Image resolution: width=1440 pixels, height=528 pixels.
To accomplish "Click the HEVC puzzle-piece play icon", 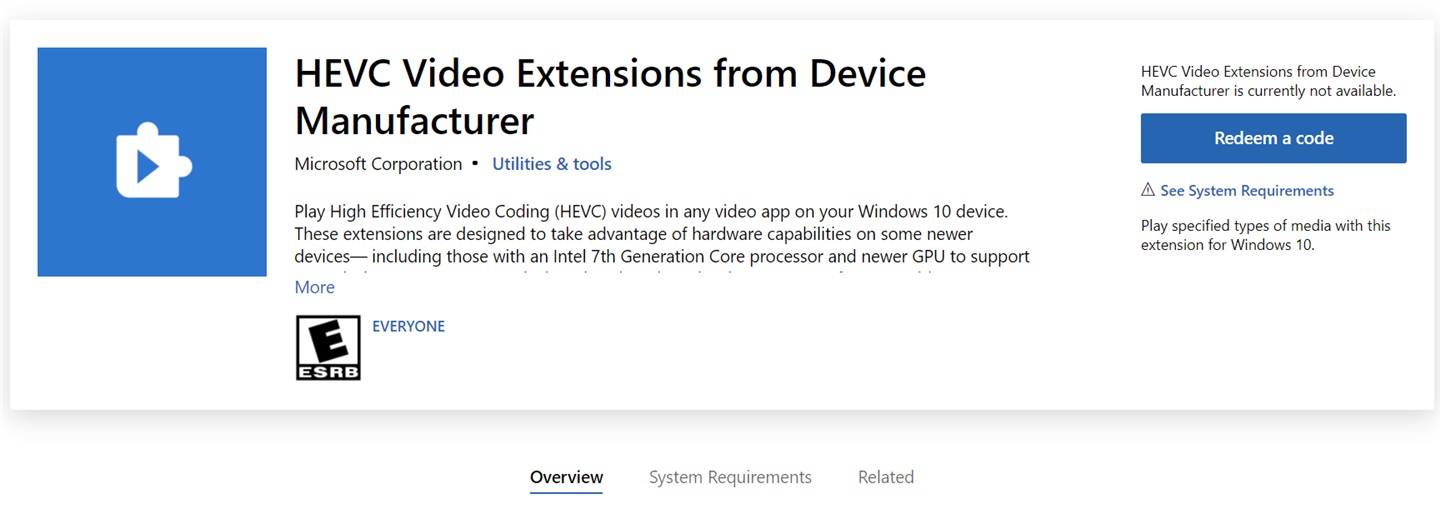I will point(153,161).
